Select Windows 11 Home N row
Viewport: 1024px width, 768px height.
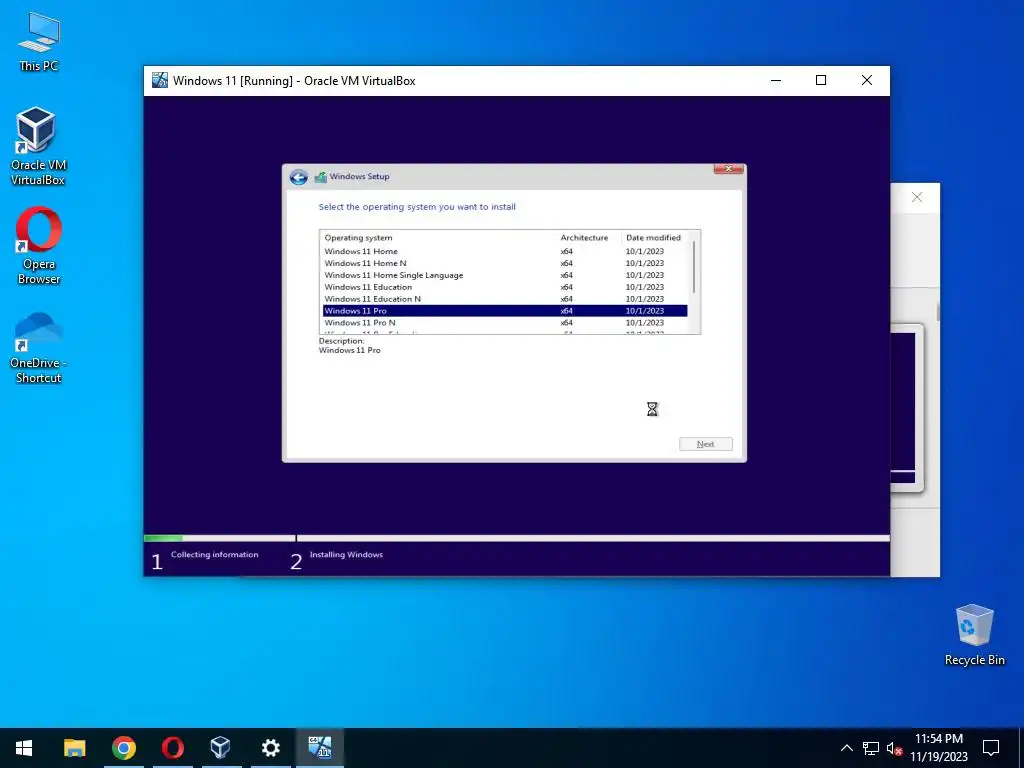(505, 263)
